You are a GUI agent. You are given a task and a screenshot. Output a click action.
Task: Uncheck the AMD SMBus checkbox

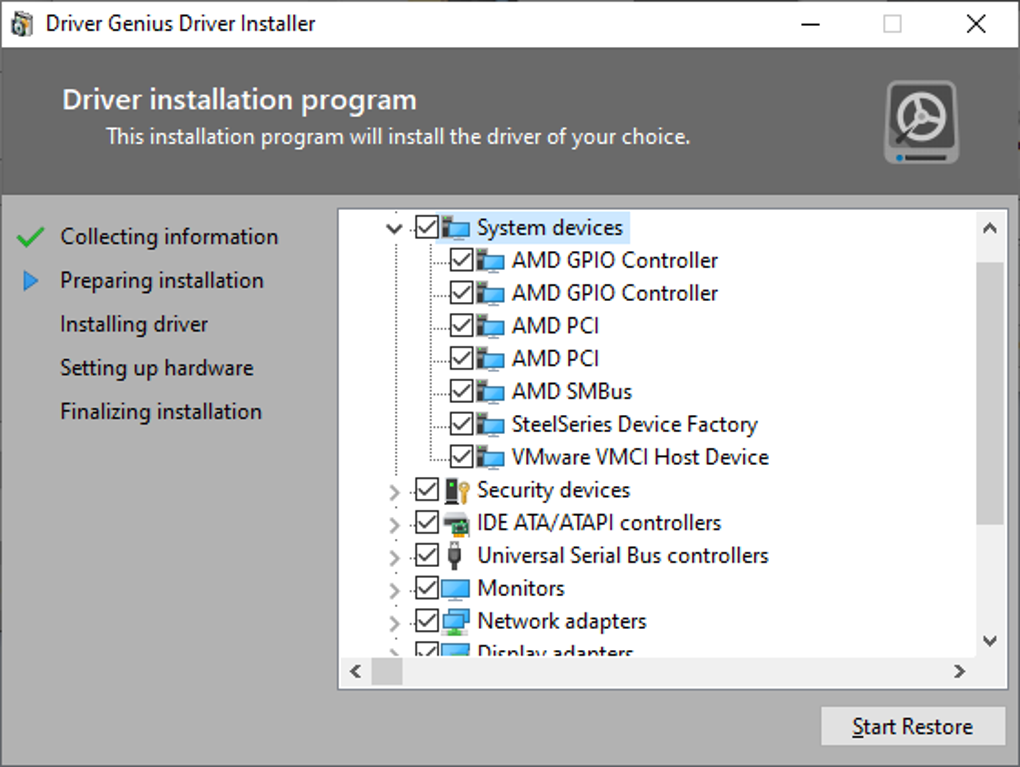[x=461, y=391]
